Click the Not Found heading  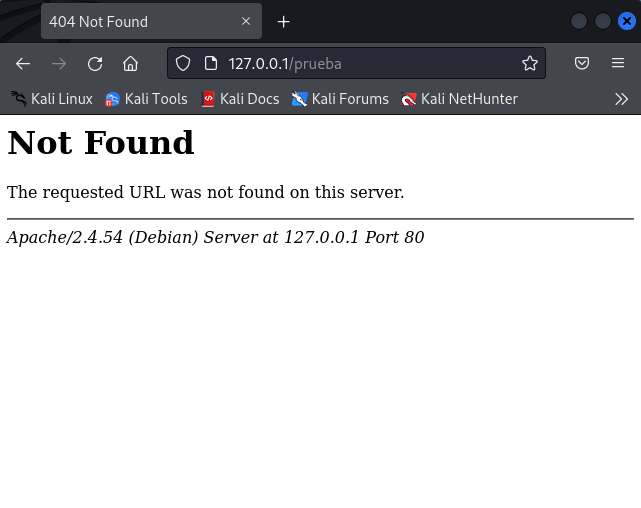coord(101,143)
